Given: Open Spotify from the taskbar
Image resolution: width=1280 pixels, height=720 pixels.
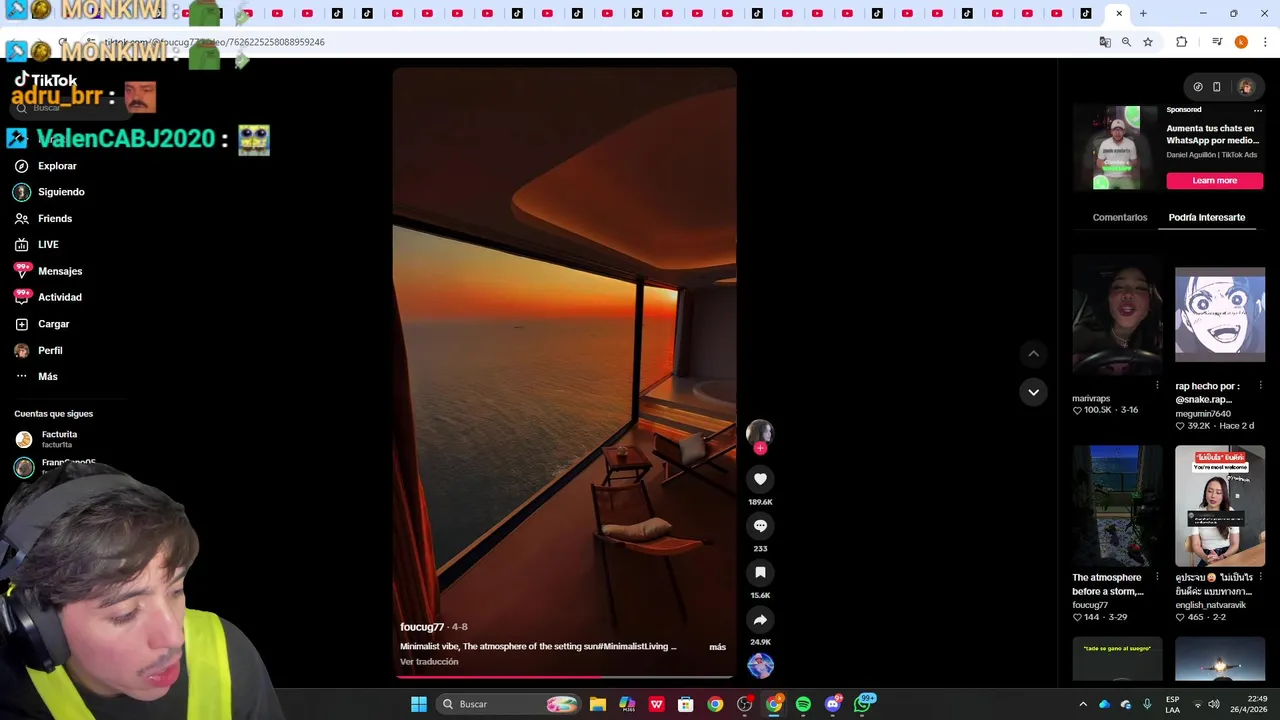Looking at the screenshot, I should [x=803, y=704].
